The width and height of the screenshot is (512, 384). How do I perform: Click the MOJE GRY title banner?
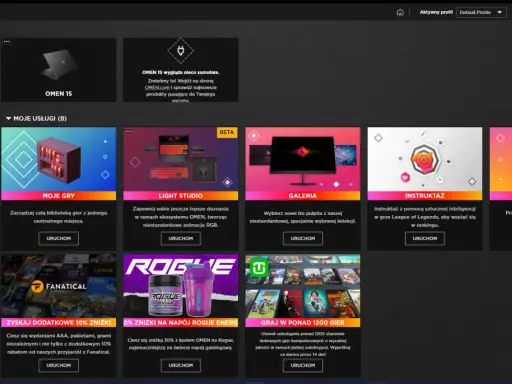[59, 196]
